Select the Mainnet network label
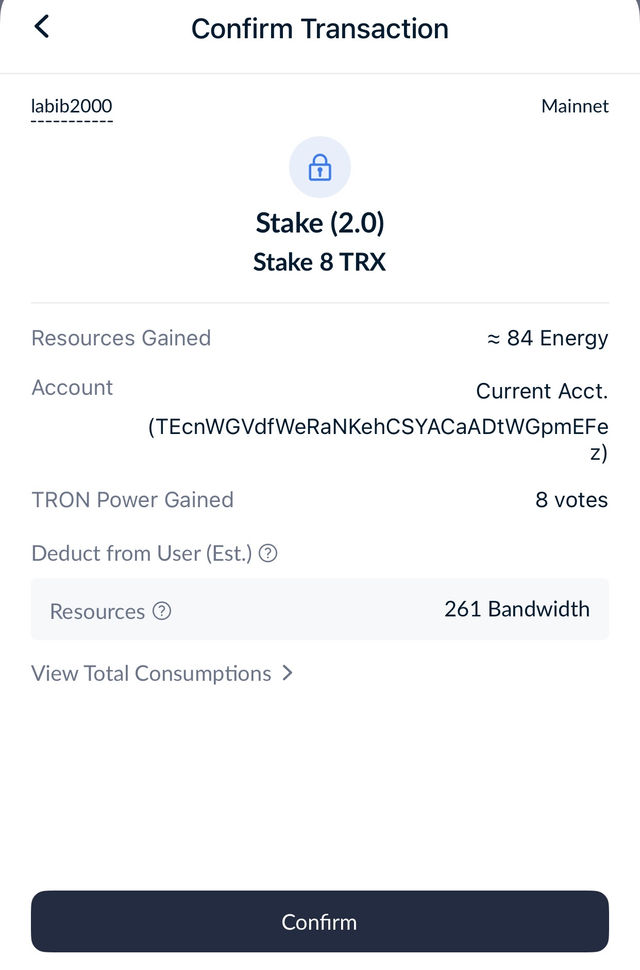640x970 pixels. 574,105
